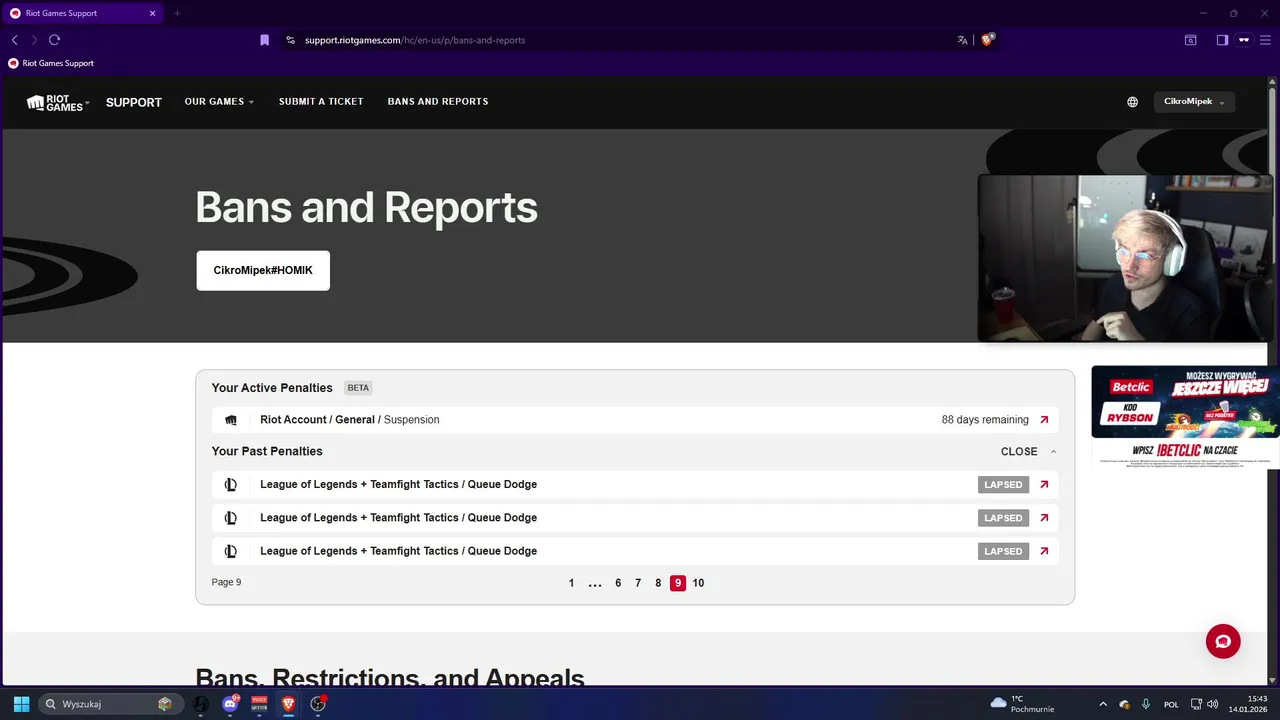Go back to previous page
The height and width of the screenshot is (720, 1280).
pyautogui.click(x=14, y=40)
